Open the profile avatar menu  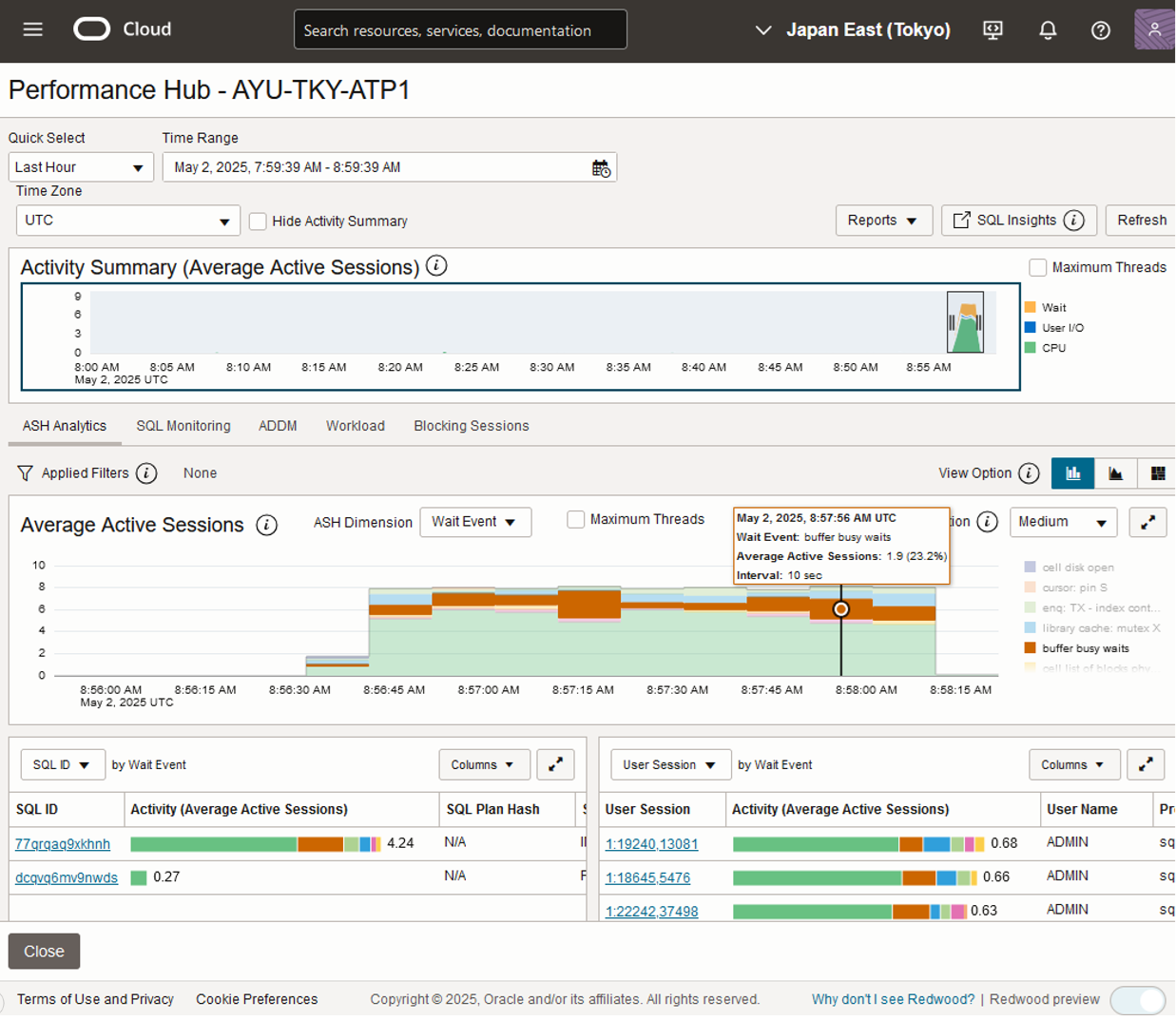[x=1153, y=29]
